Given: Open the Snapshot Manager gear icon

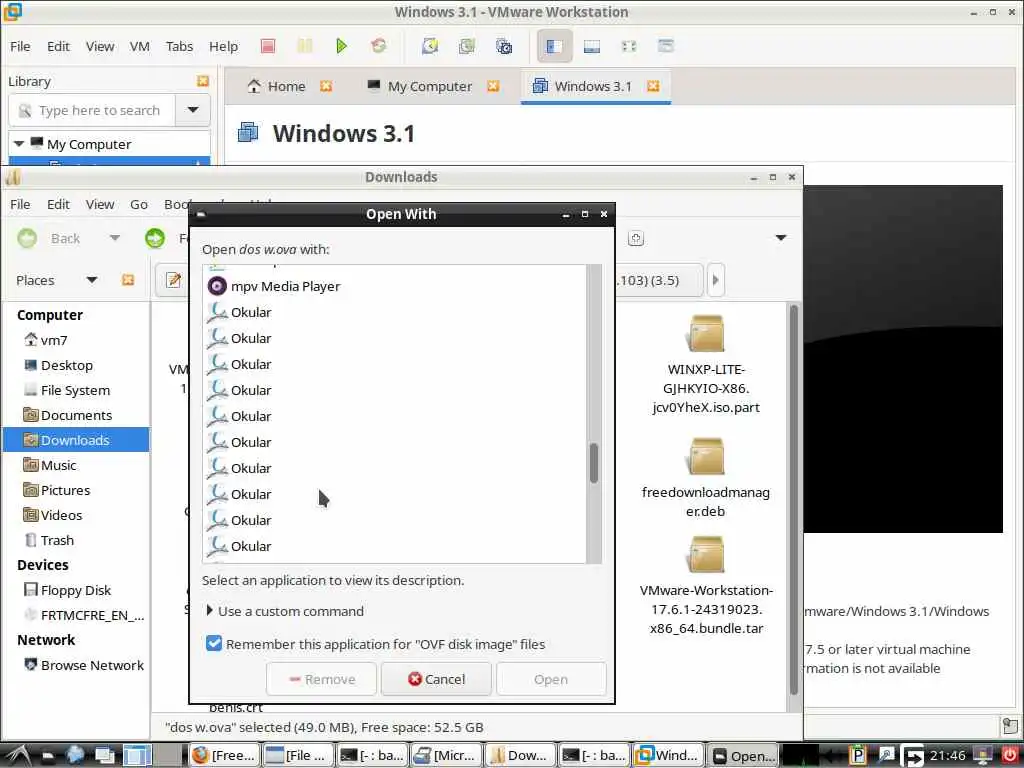Looking at the screenshot, I should [x=504, y=46].
